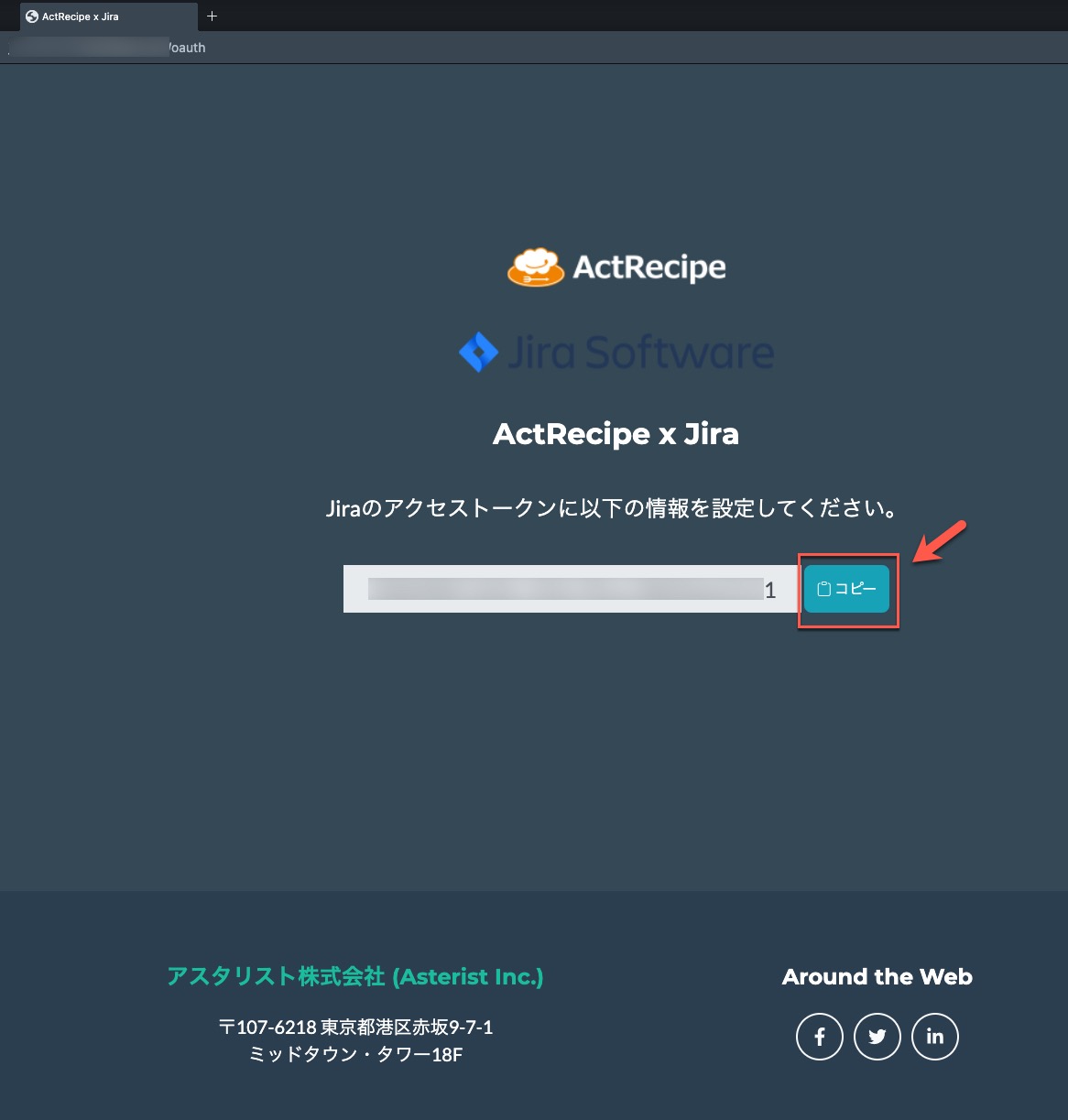Open the LinkedIn social icon

(935, 1036)
